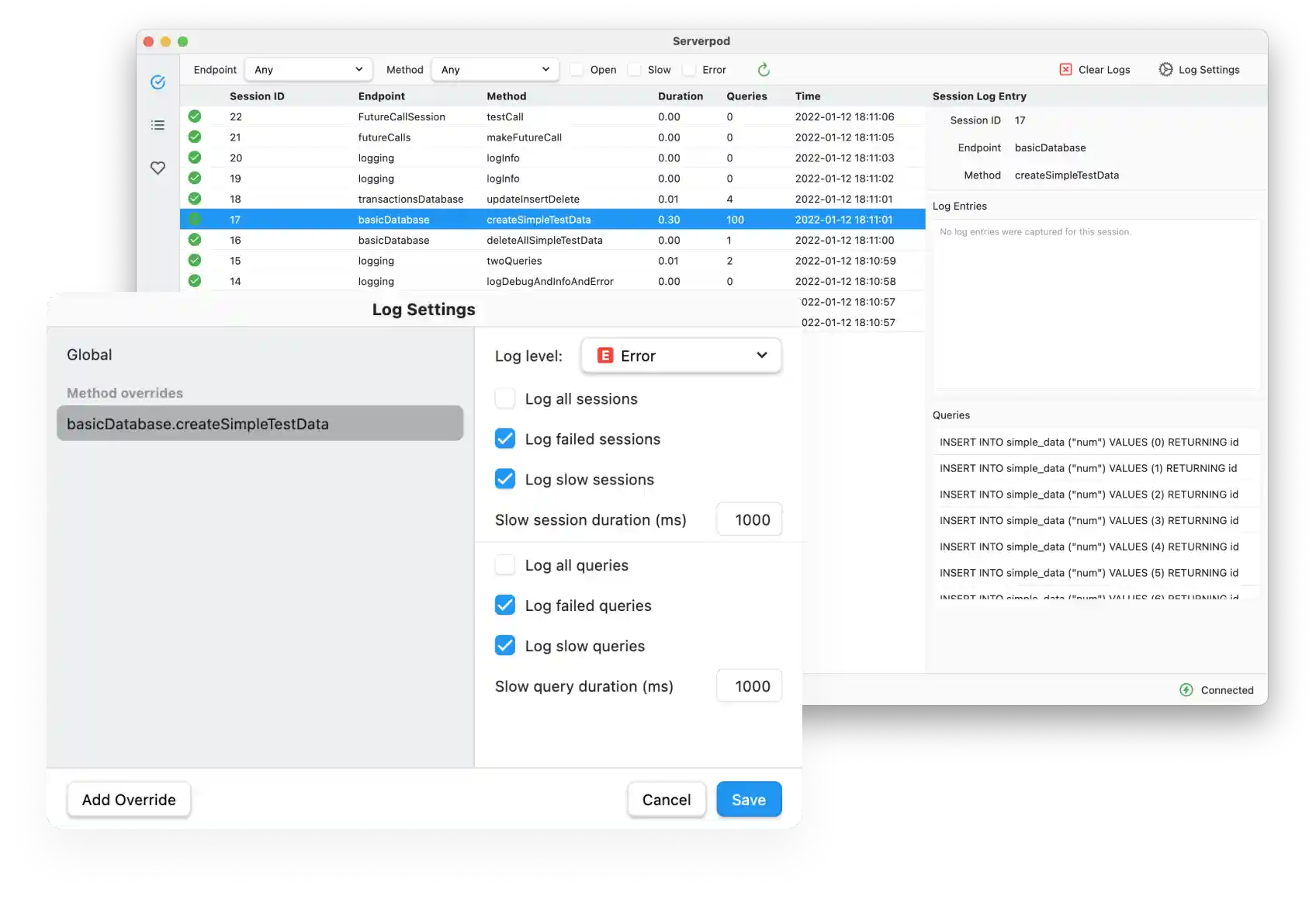Click green check icon for session 21

[195, 137]
